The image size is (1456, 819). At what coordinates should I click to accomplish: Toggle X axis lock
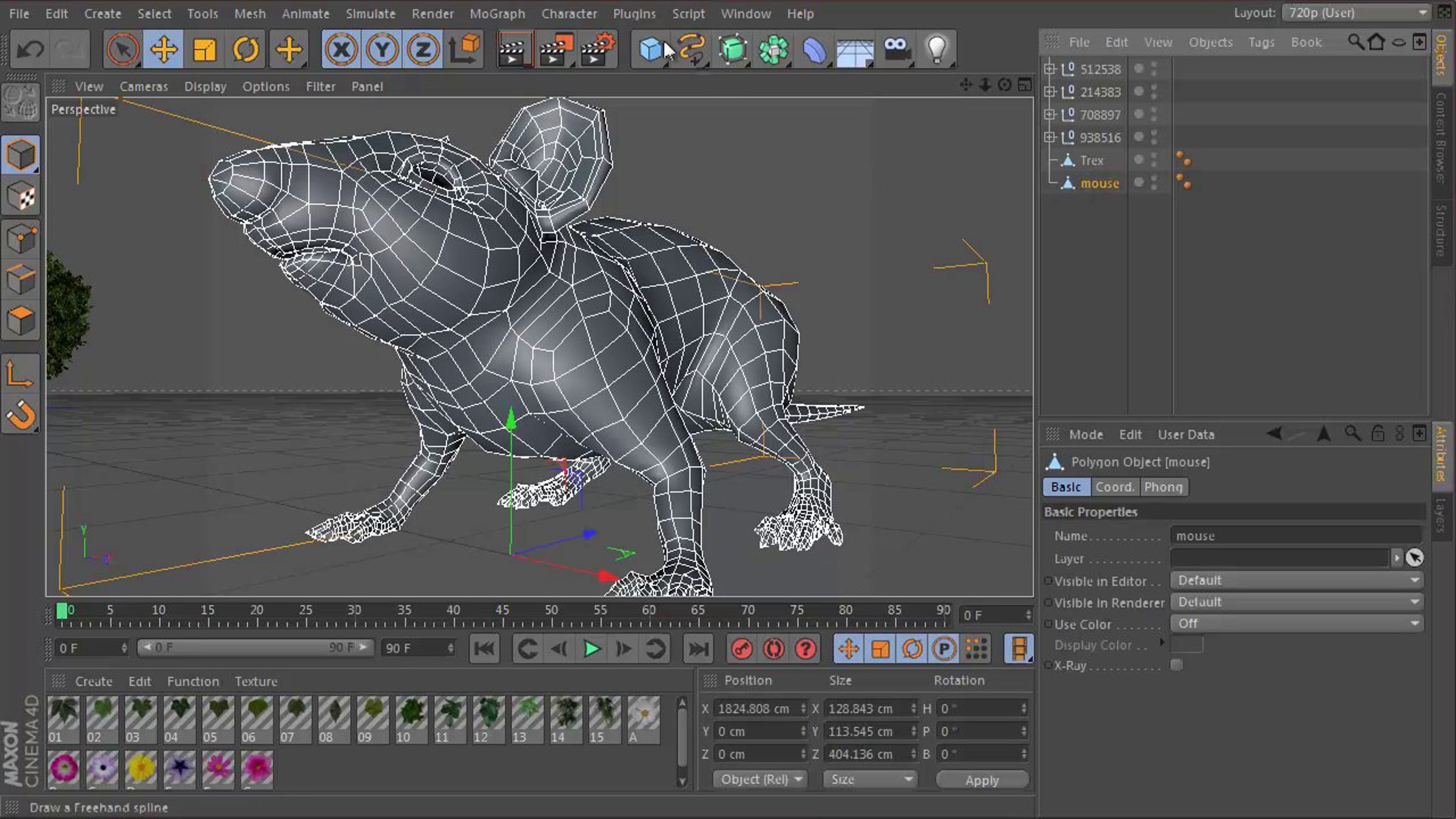[342, 49]
